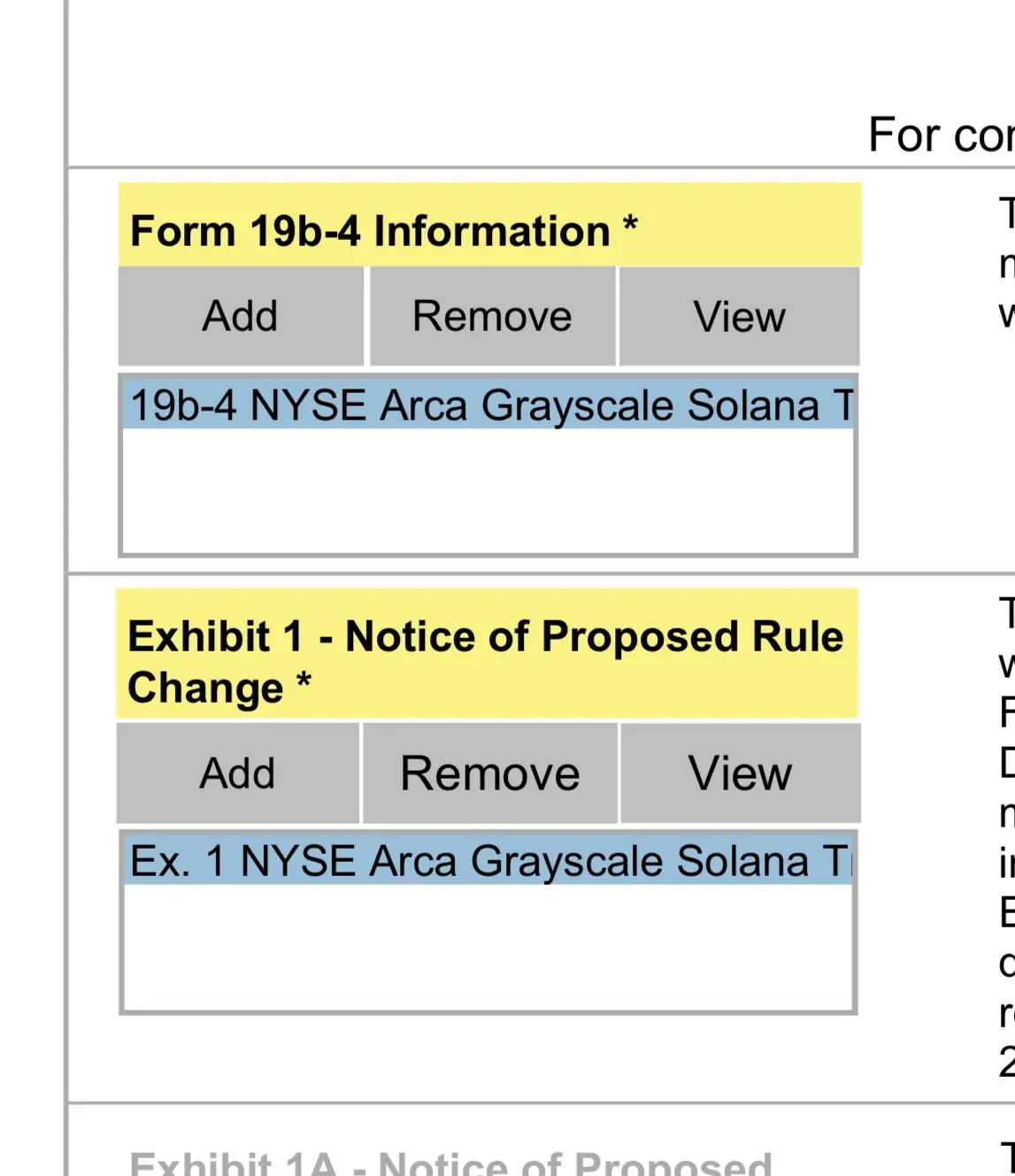The image size is (1015, 1176).
Task: Click the greyed Exhibit 1A heading
Action: click(x=450, y=1163)
